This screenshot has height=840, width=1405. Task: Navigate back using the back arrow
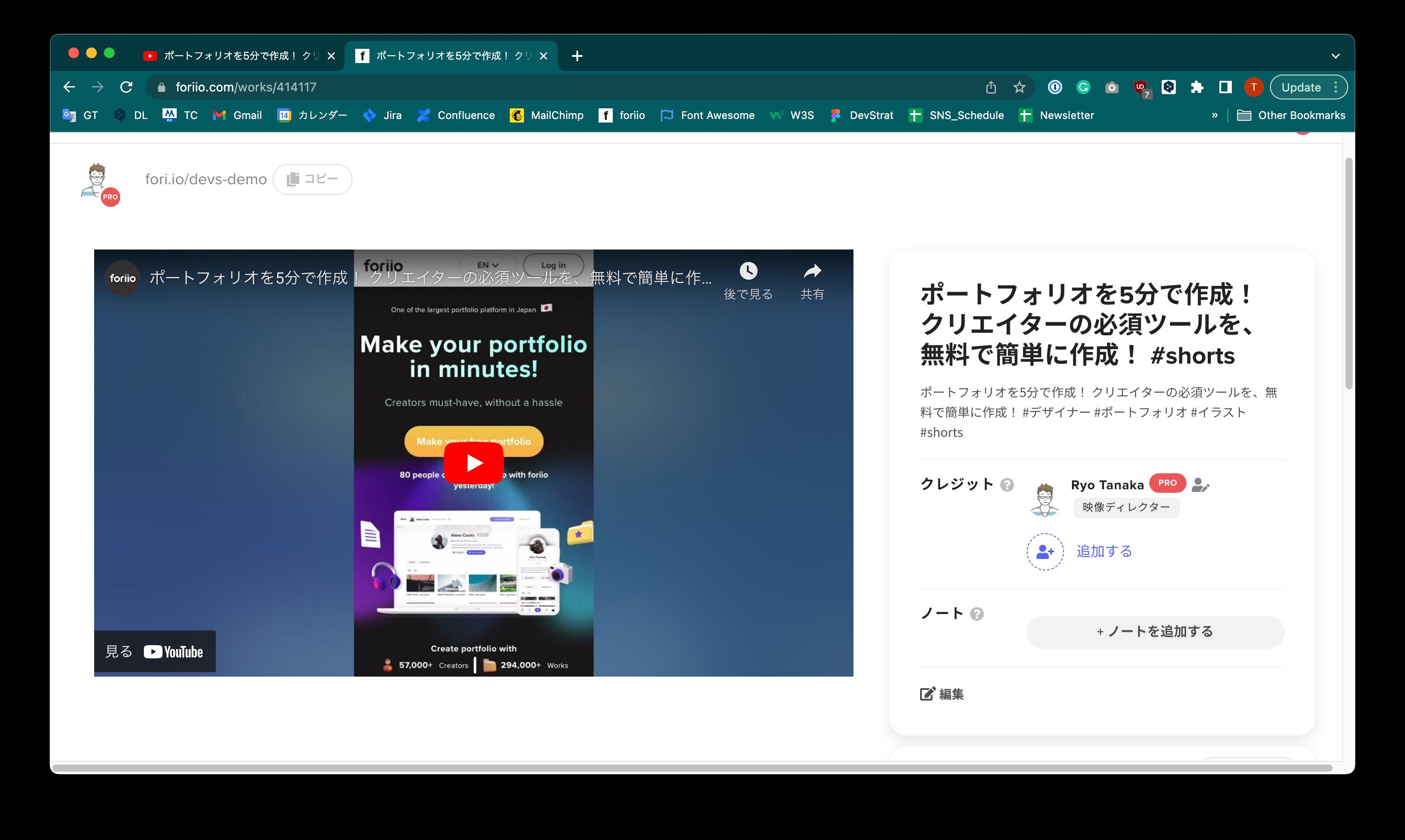(68, 87)
